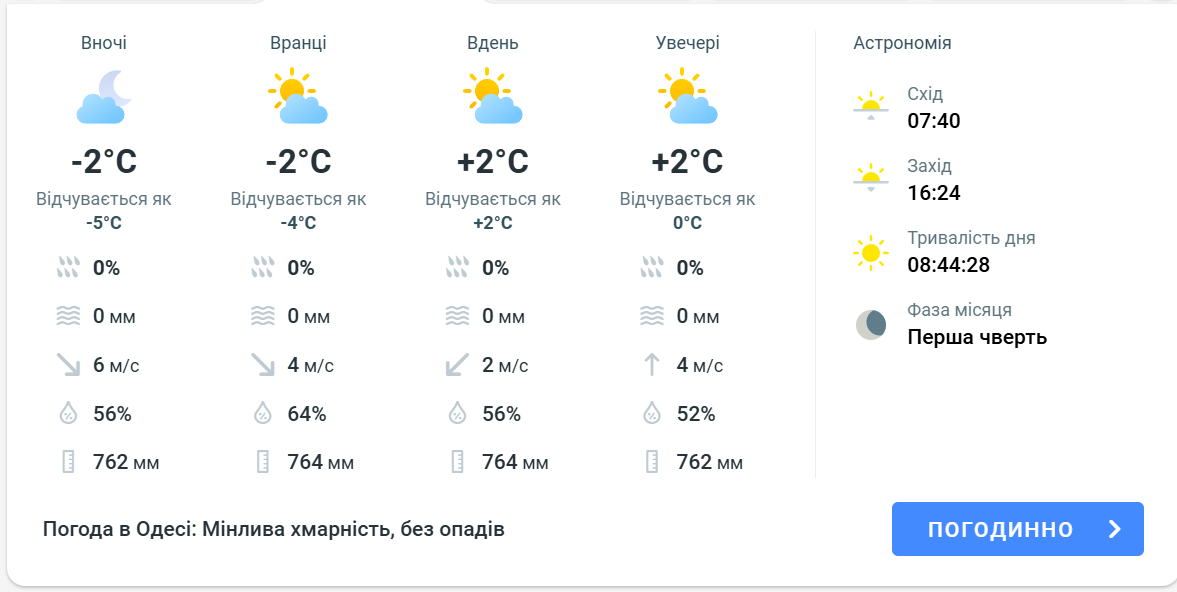
Task: Click the sunset icon next to Захід
Action: point(872,178)
